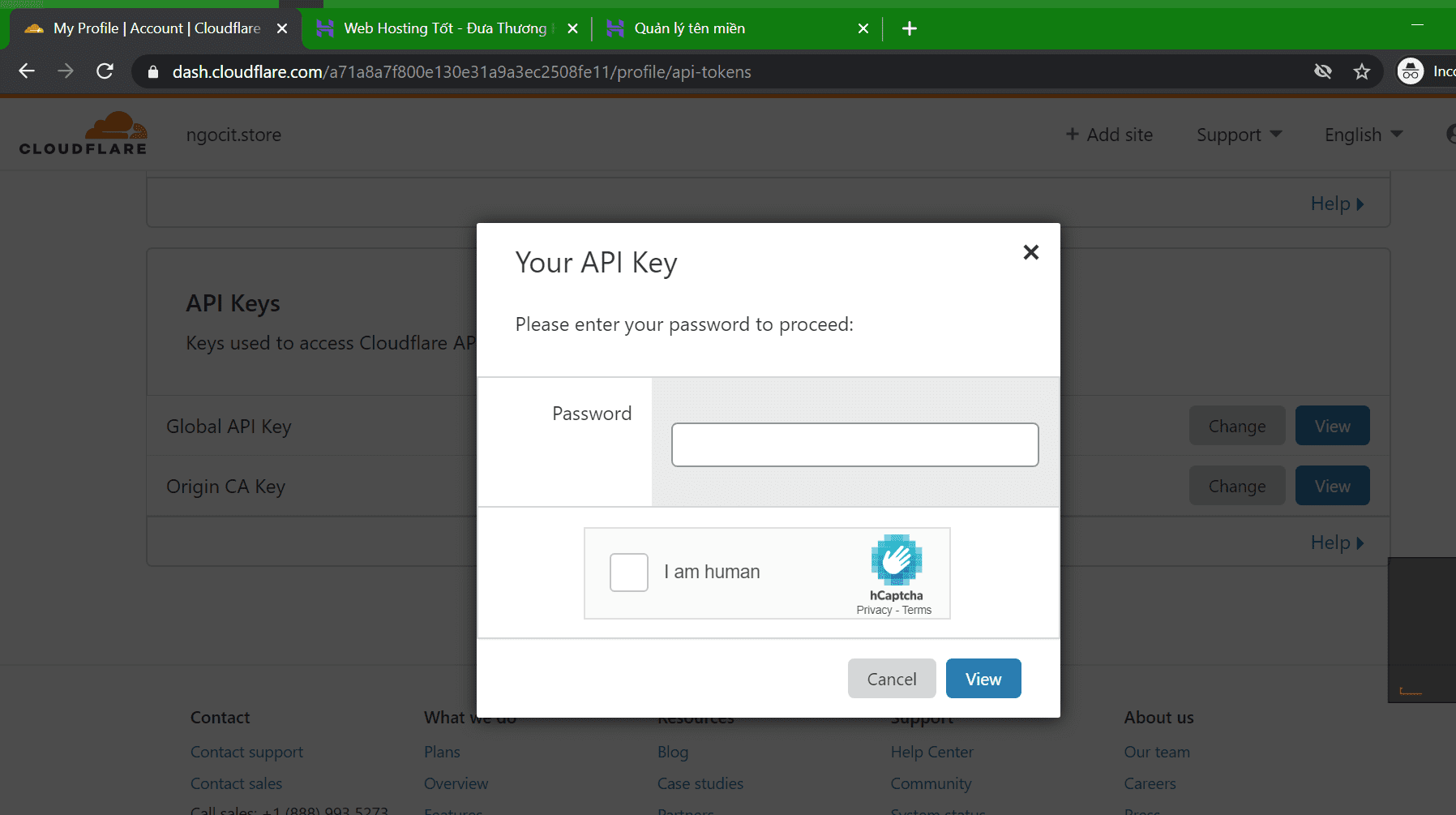This screenshot has width=1456, height=815.
Task: Click the hCaptcha logo icon
Action: (896, 559)
